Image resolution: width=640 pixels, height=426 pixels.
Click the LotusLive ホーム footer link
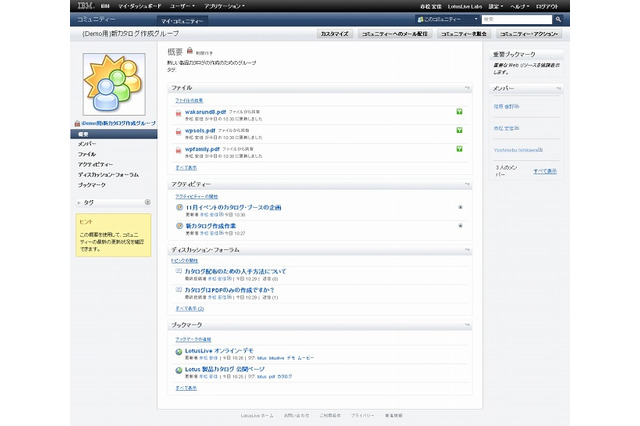coord(257,415)
